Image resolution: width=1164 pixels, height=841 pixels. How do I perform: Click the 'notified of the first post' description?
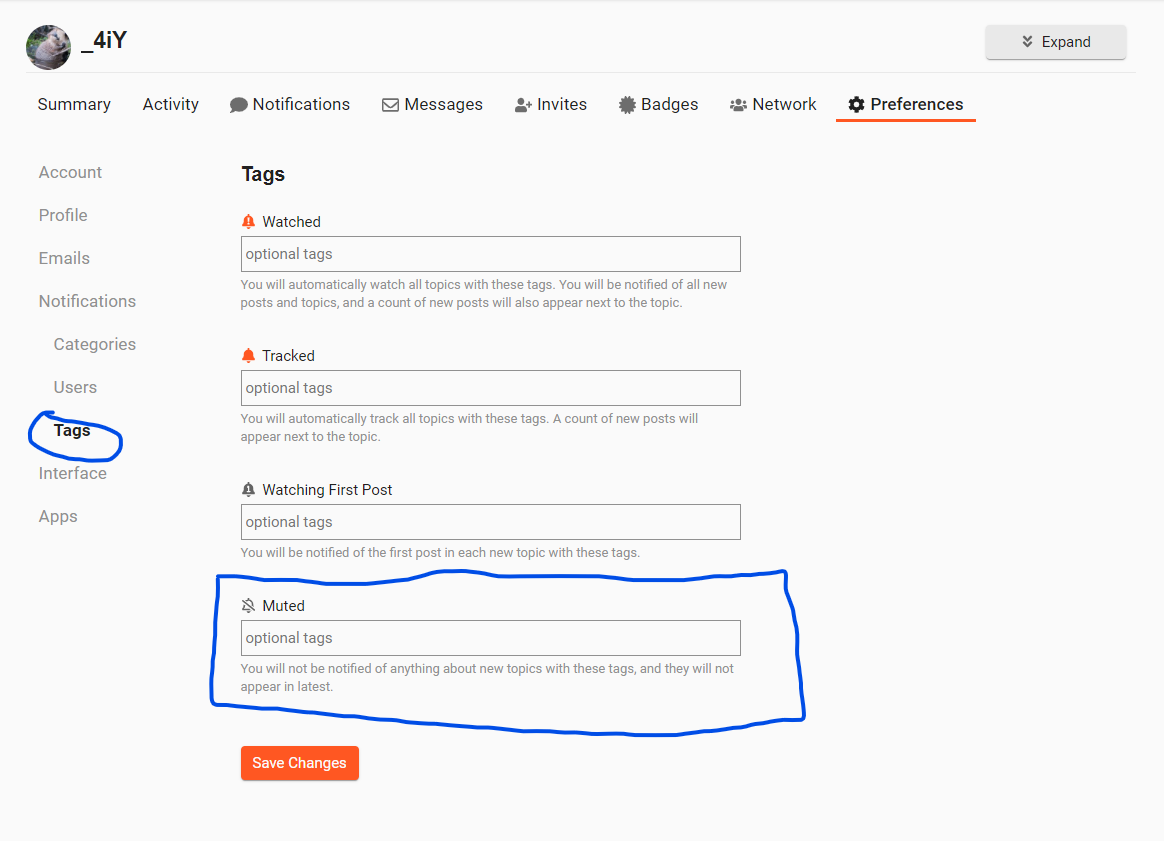440,552
